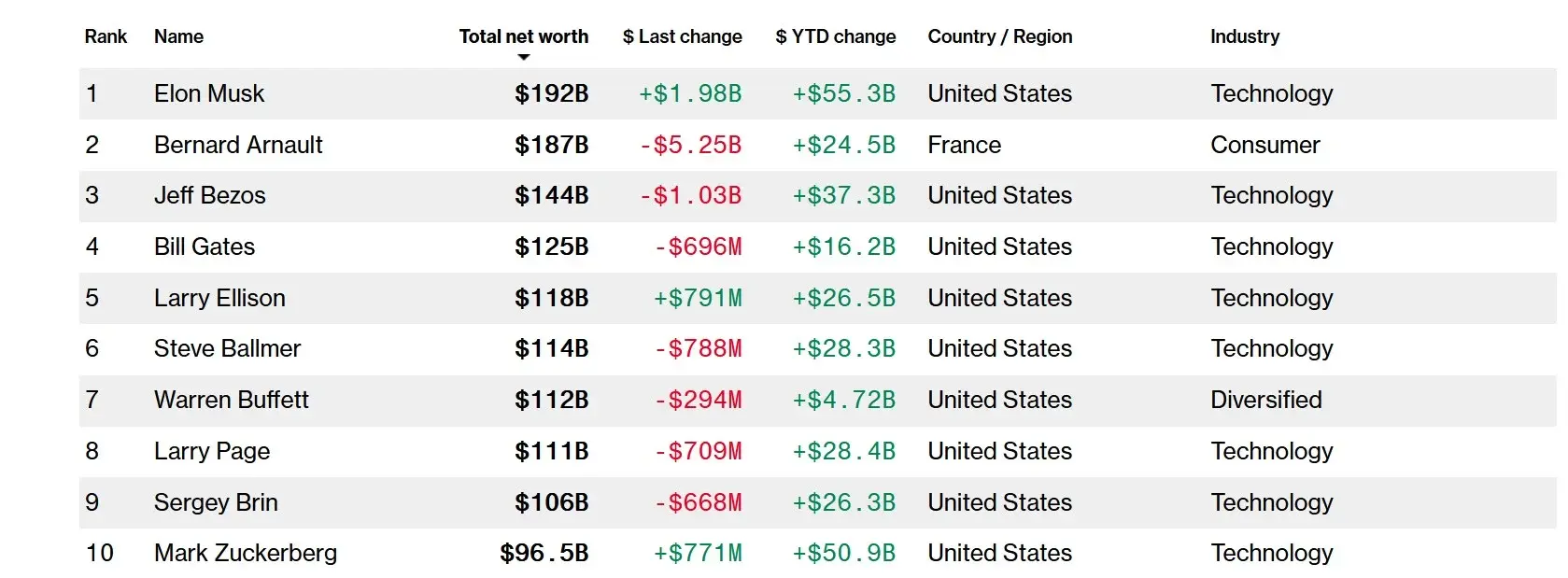Screen dimensions: 1568x578
Task: Open Elon Musk's profile link
Action: pyautogui.click(x=209, y=93)
